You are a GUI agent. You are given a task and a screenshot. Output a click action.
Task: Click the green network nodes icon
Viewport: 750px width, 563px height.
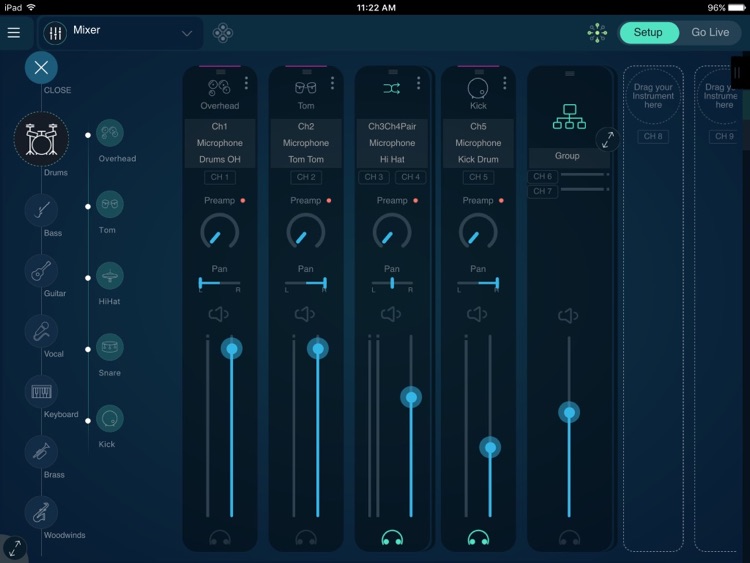click(597, 33)
